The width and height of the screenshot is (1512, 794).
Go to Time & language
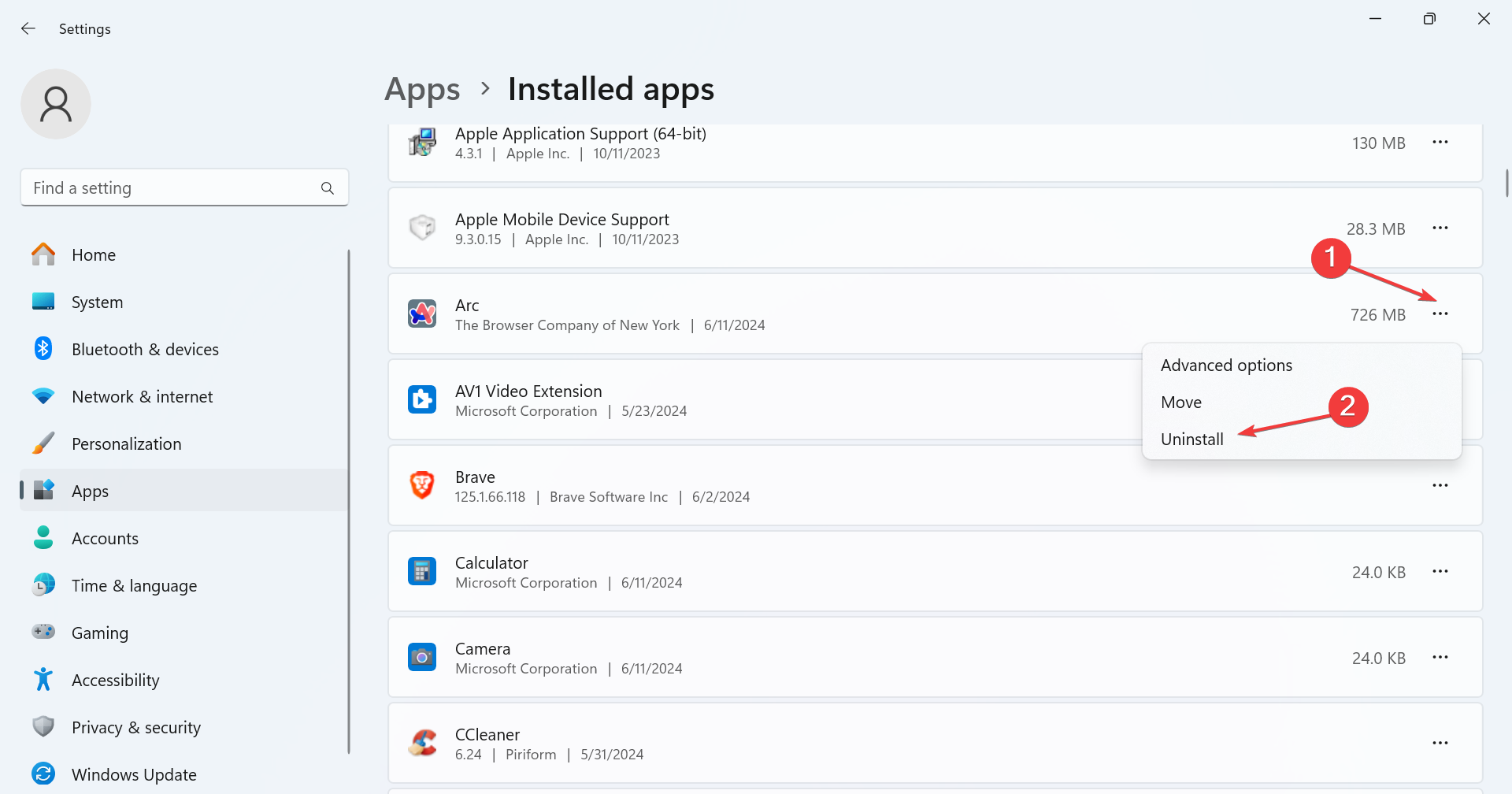click(x=184, y=585)
